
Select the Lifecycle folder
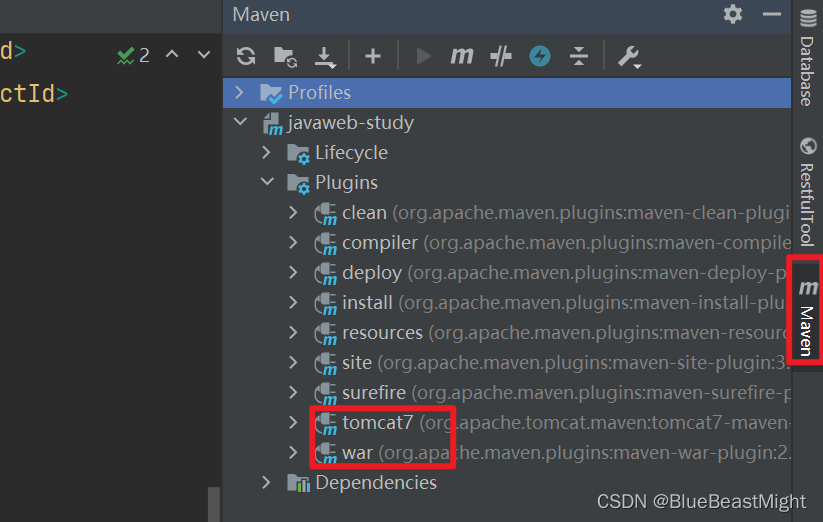pos(507,153)
